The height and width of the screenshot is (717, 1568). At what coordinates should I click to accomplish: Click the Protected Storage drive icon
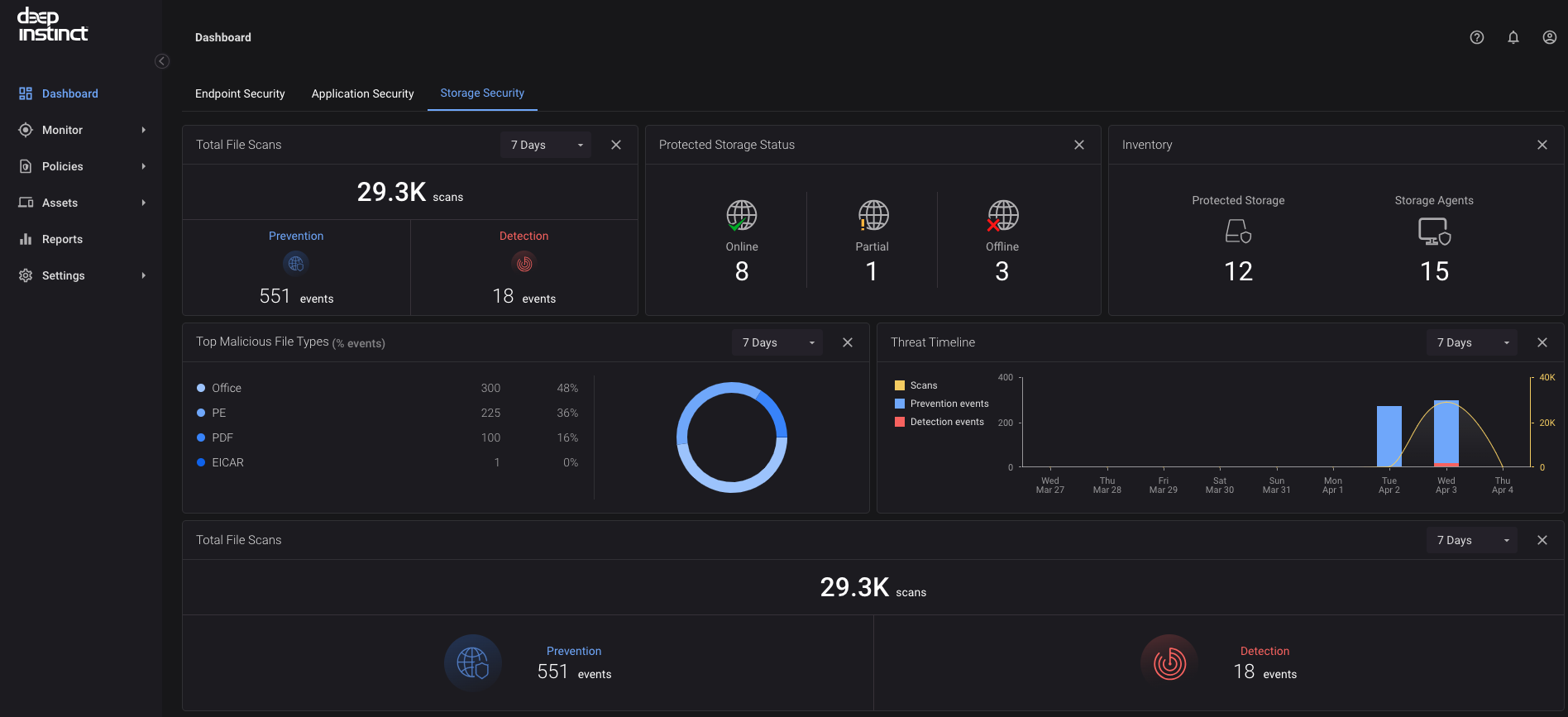[x=1238, y=231]
